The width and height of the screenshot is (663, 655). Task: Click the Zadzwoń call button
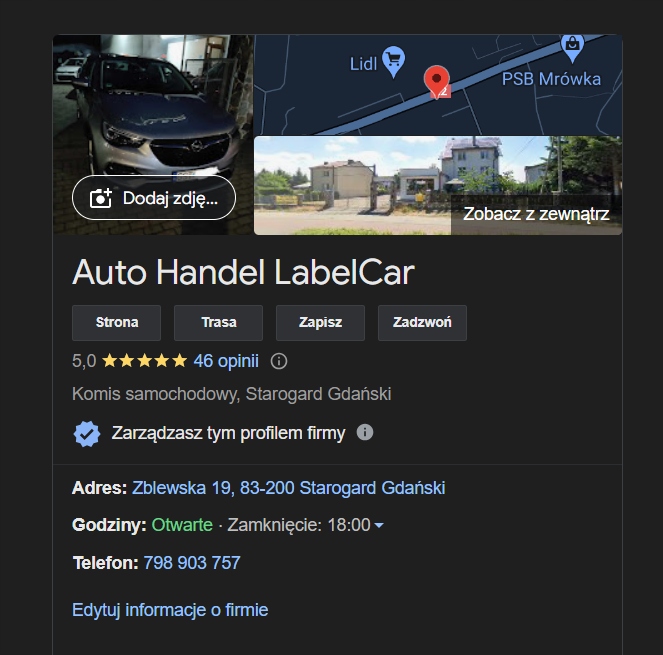coord(422,323)
